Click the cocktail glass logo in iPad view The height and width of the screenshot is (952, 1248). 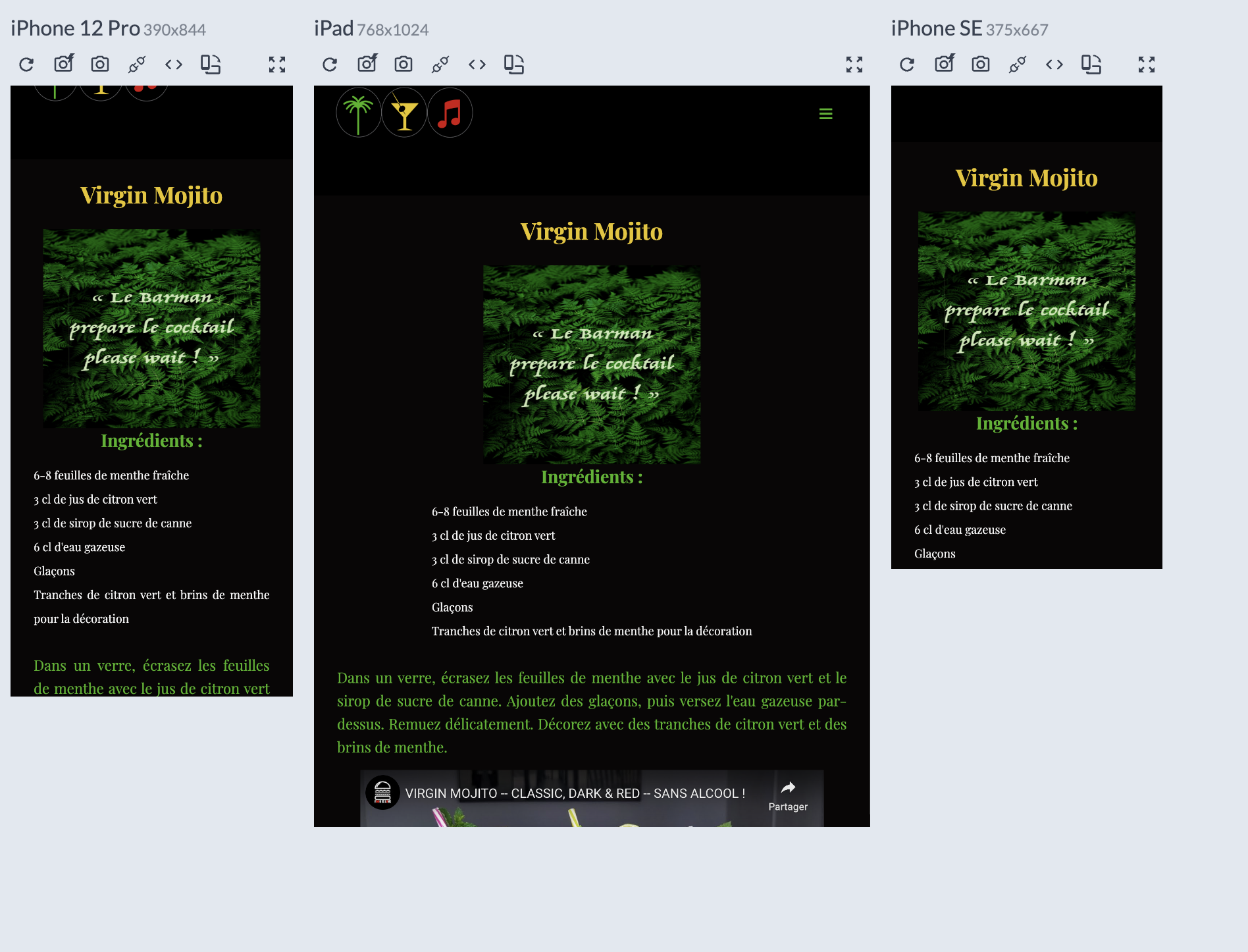pos(404,113)
